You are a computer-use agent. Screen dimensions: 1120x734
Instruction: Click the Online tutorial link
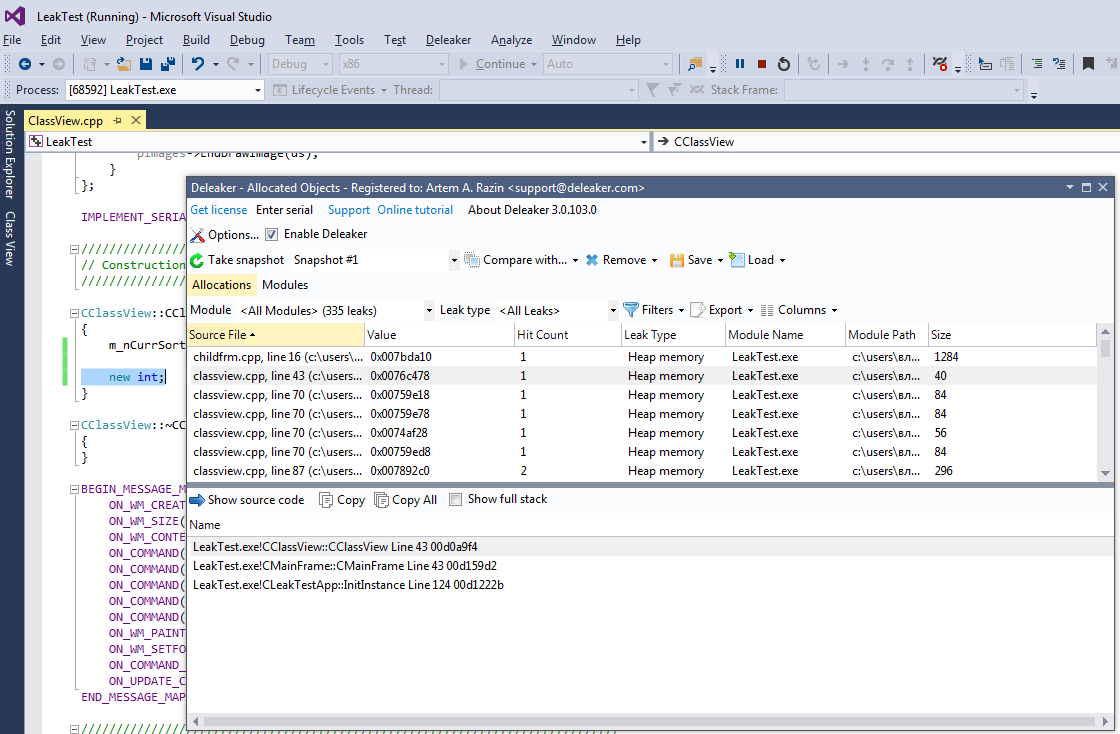pyautogui.click(x=414, y=210)
